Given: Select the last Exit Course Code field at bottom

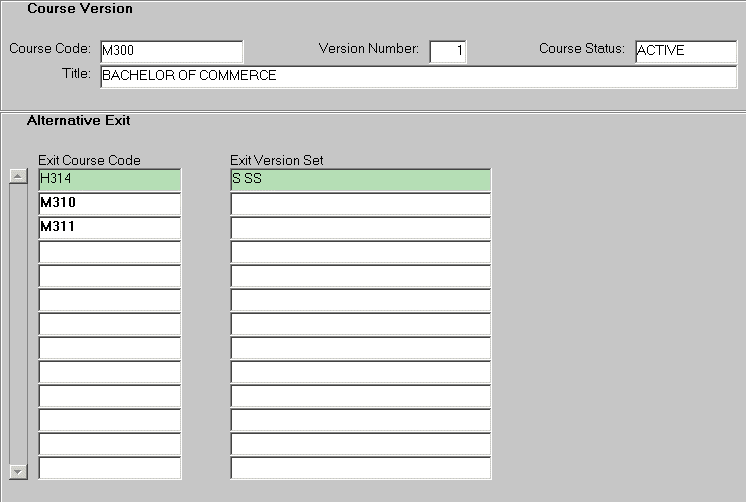Looking at the screenshot, I should pos(109,468).
